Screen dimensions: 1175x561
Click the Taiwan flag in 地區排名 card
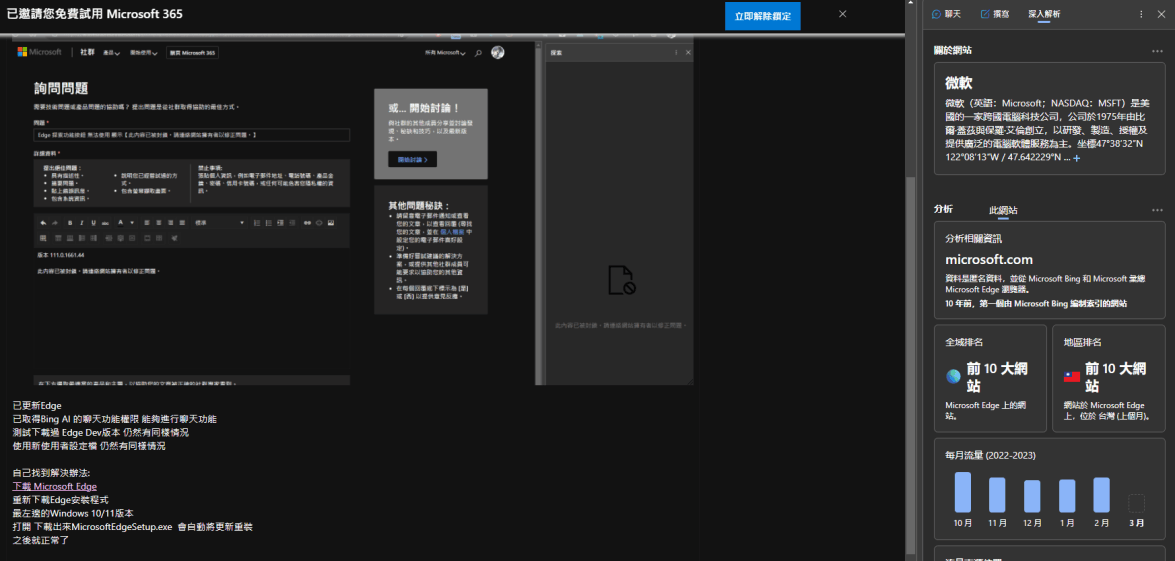point(1072,377)
